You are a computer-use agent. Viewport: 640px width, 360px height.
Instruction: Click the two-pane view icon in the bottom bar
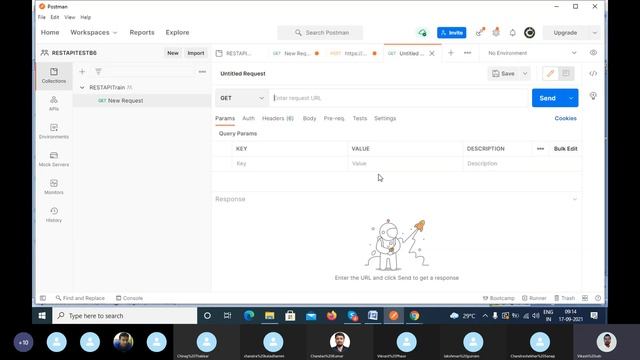coord(585,298)
